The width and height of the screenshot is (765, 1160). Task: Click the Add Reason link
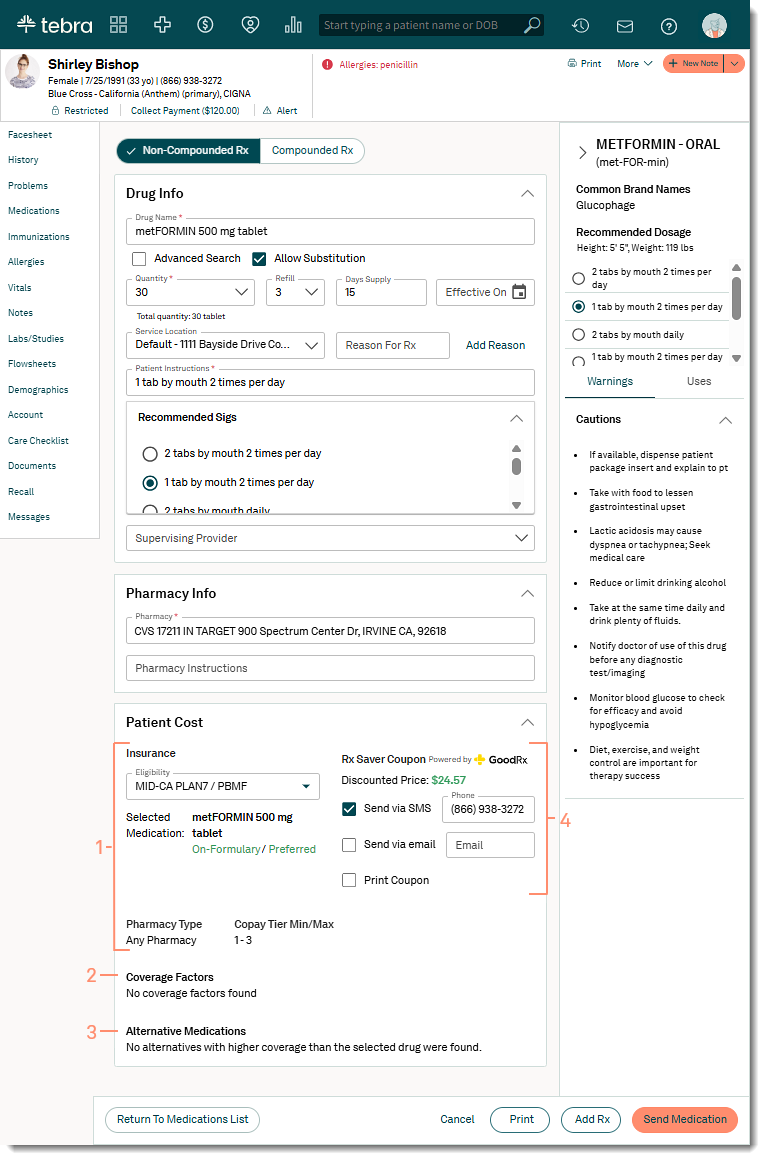tap(495, 345)
